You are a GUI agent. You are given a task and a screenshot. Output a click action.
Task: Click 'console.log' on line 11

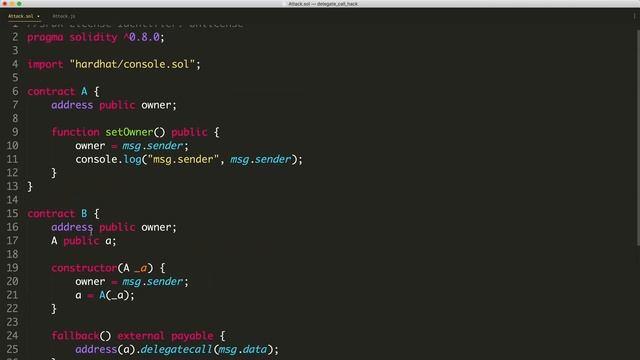[108, 159]
